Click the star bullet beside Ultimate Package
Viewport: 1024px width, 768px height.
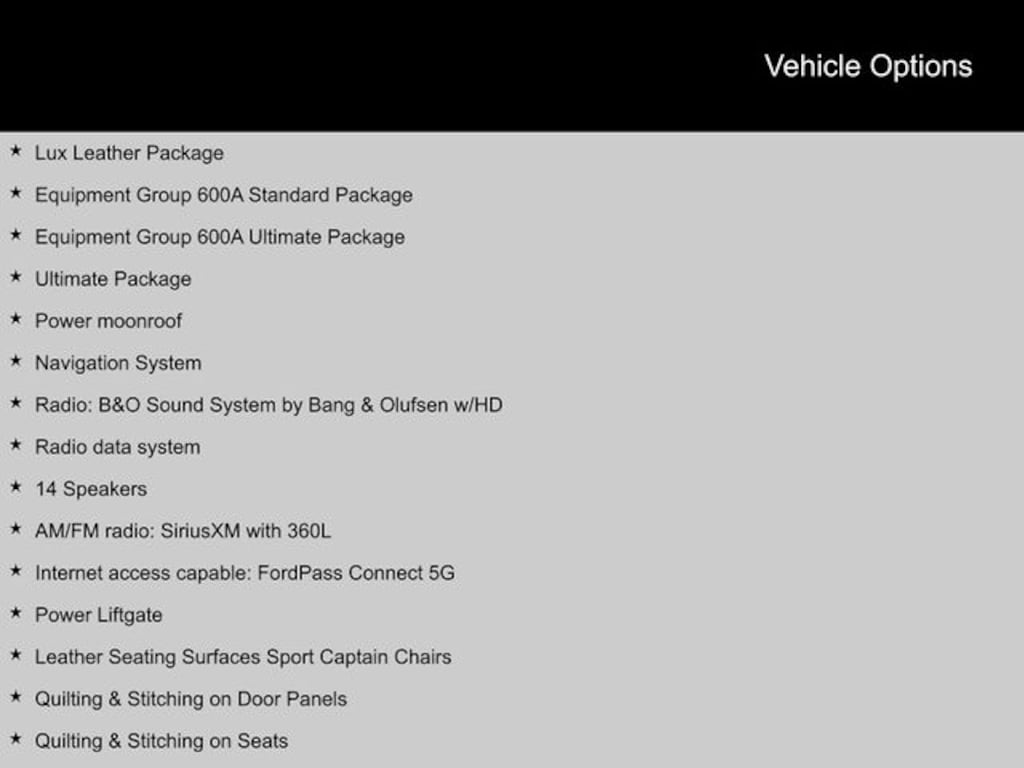pos(15,278)
